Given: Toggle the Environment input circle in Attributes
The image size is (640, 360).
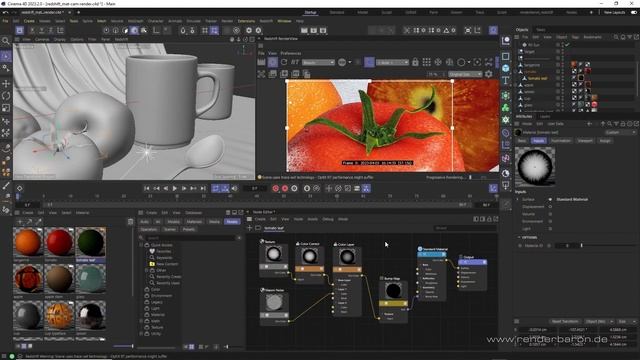Looking at the screenshot, I should 550,221.
